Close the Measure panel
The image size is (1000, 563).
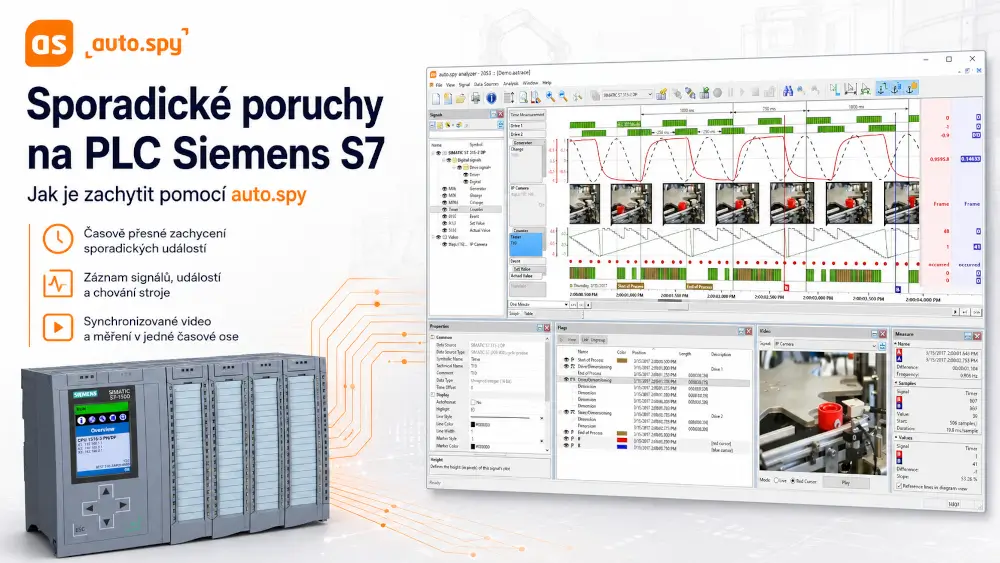(977, 335)
